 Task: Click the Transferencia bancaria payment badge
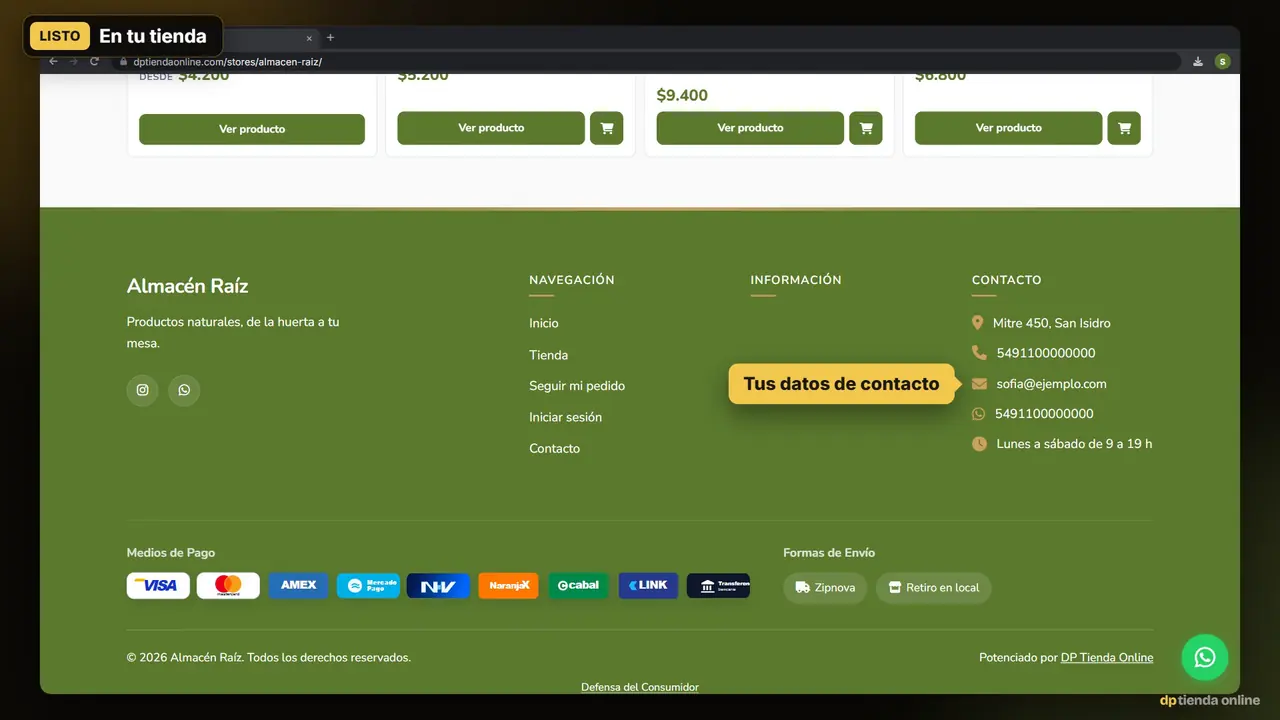point(718,586)
